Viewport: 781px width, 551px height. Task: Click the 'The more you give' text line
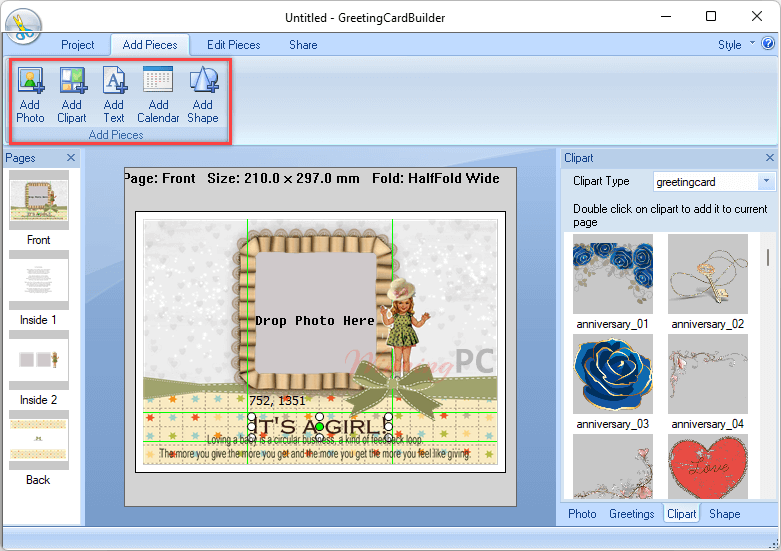click(x=315, y=454)
